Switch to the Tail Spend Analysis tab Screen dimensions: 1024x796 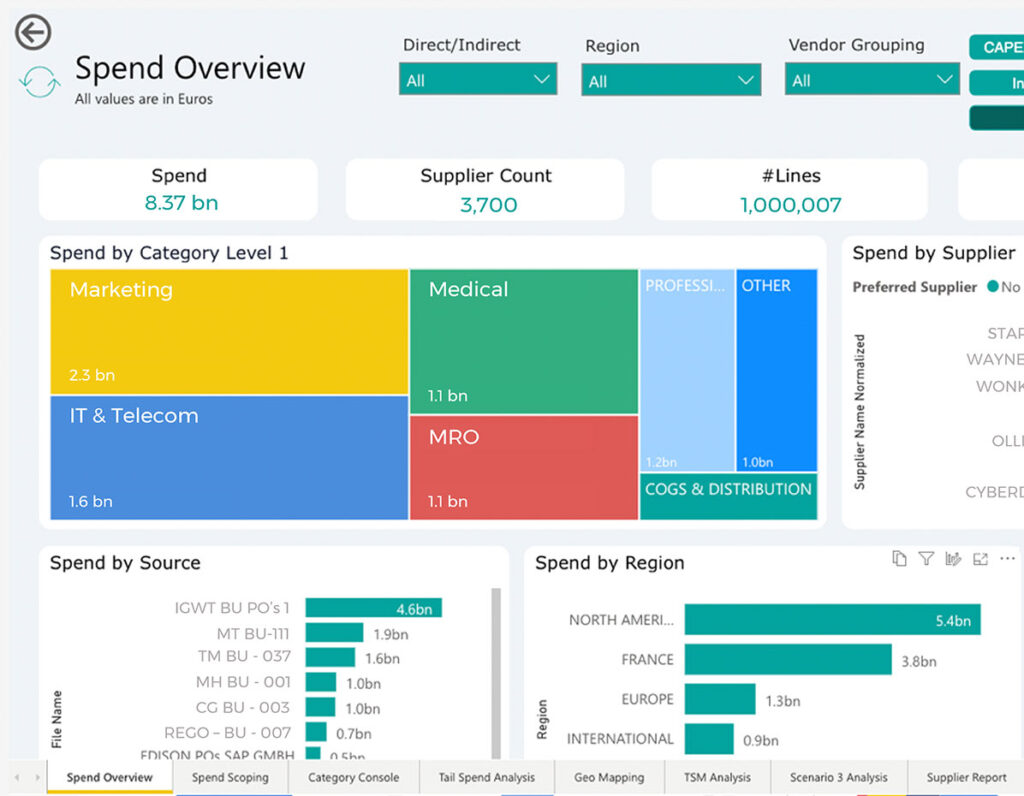click(x=487, y=776)
